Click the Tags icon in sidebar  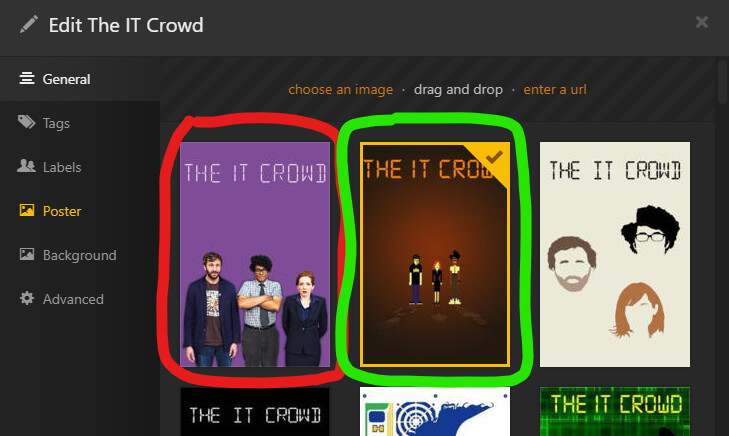(x=27, y=122)
